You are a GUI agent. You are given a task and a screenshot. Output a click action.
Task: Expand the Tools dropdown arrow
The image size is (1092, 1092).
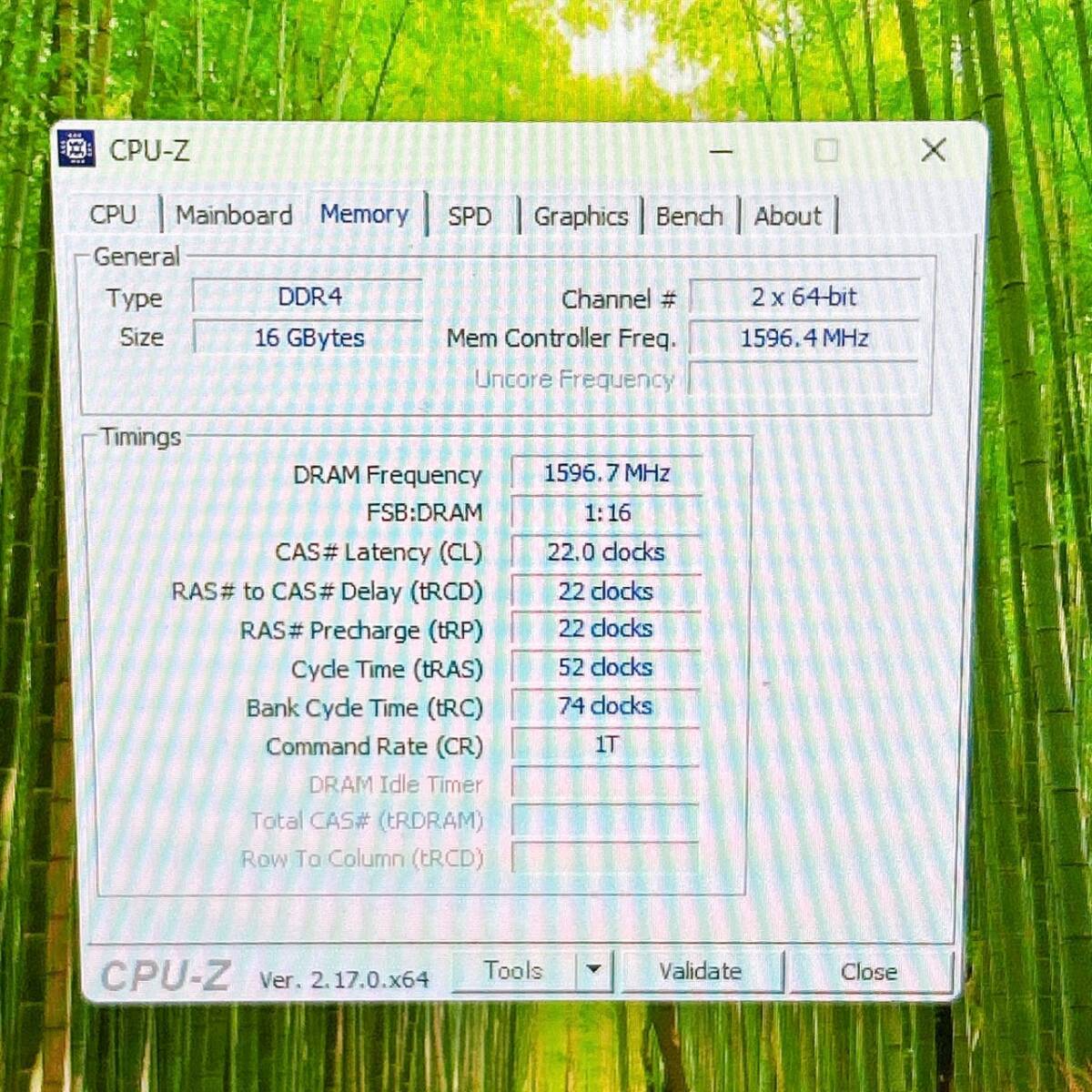594,971
